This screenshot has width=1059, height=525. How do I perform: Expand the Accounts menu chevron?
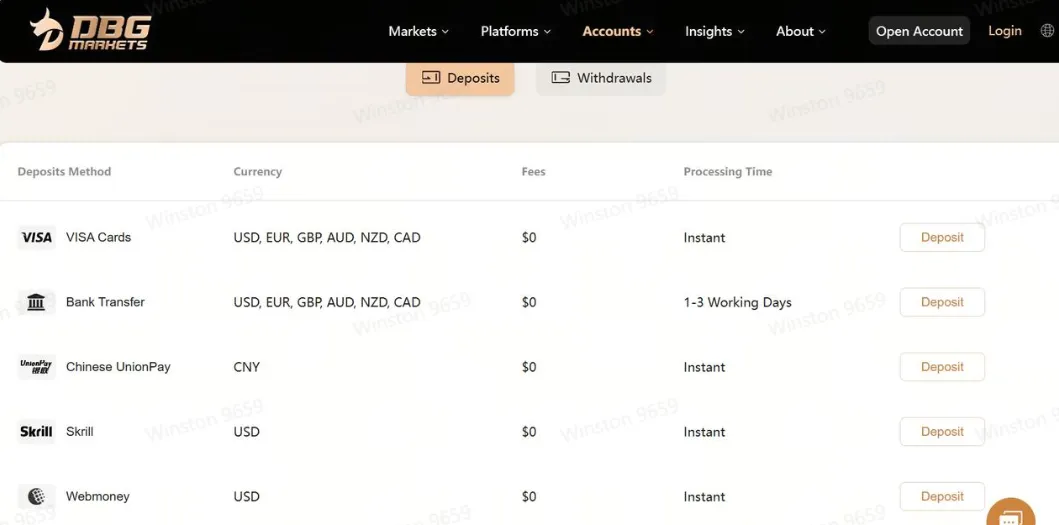tap(650, 32)
